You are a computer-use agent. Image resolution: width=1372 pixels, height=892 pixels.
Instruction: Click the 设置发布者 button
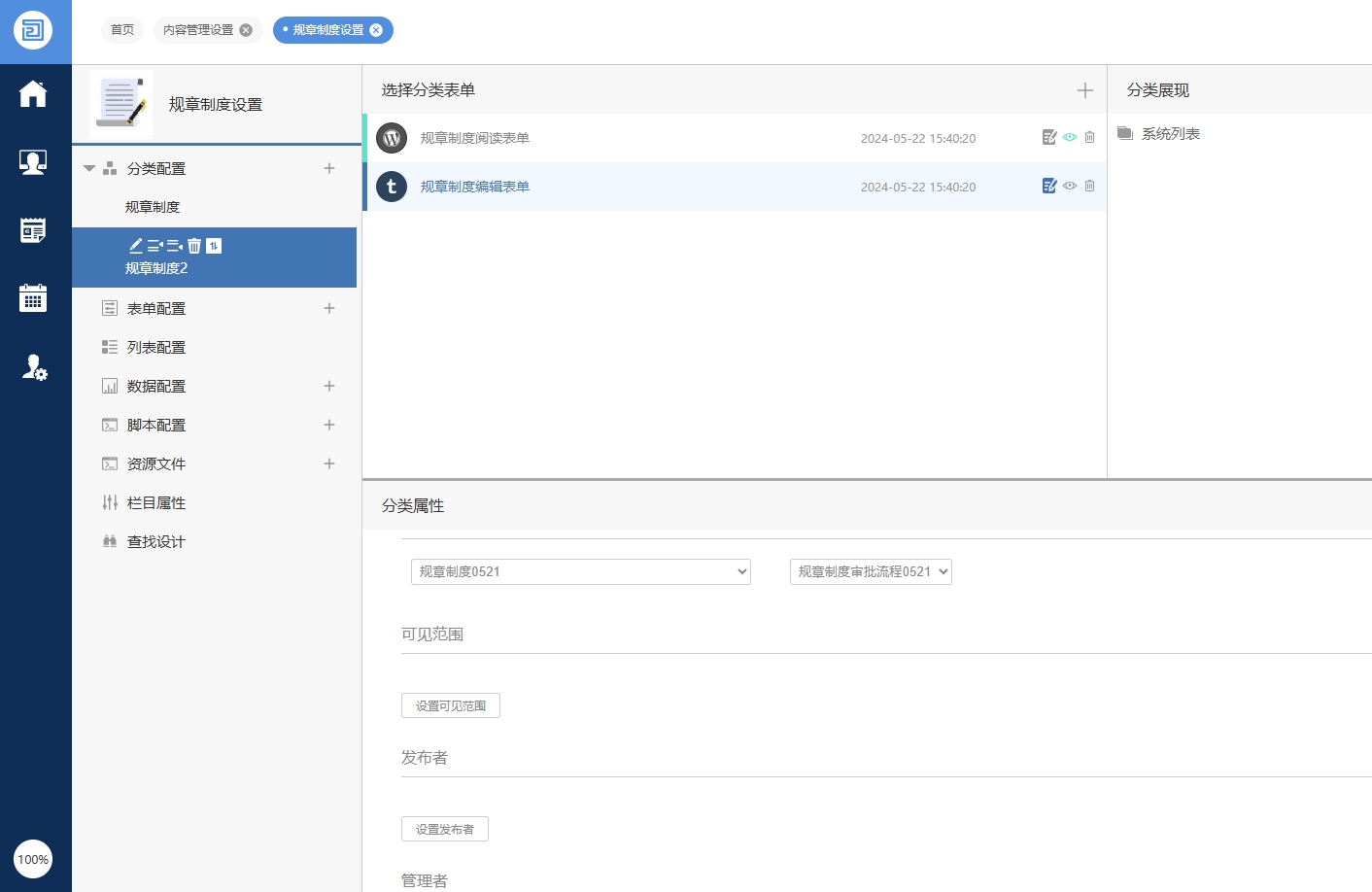point(445,829)
